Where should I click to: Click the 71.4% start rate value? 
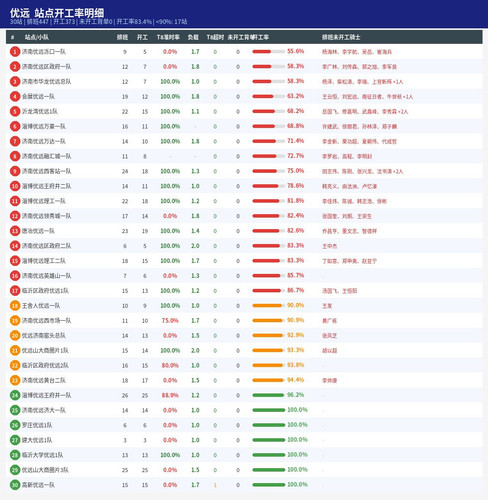pyautogui.click(x=296, y=141)
